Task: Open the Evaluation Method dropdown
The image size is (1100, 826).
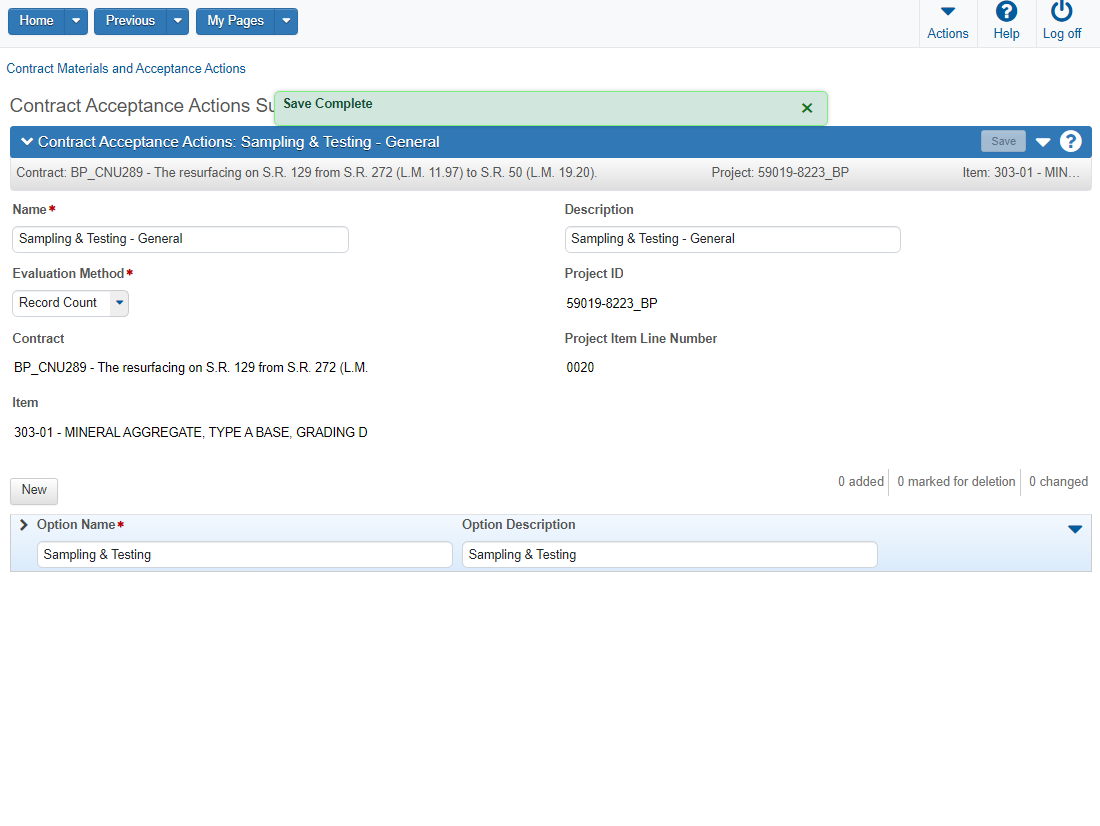Action: 119,303
